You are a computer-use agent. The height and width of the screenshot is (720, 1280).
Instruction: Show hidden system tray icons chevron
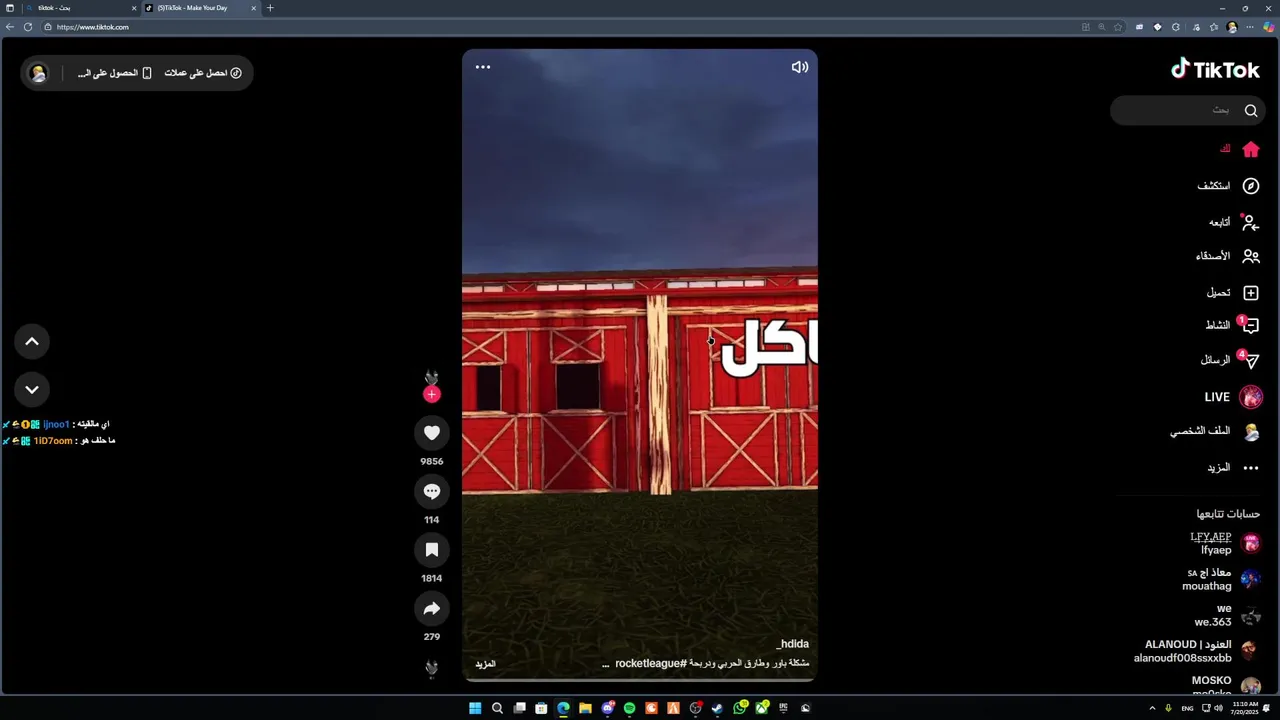tap(1151, 708)
